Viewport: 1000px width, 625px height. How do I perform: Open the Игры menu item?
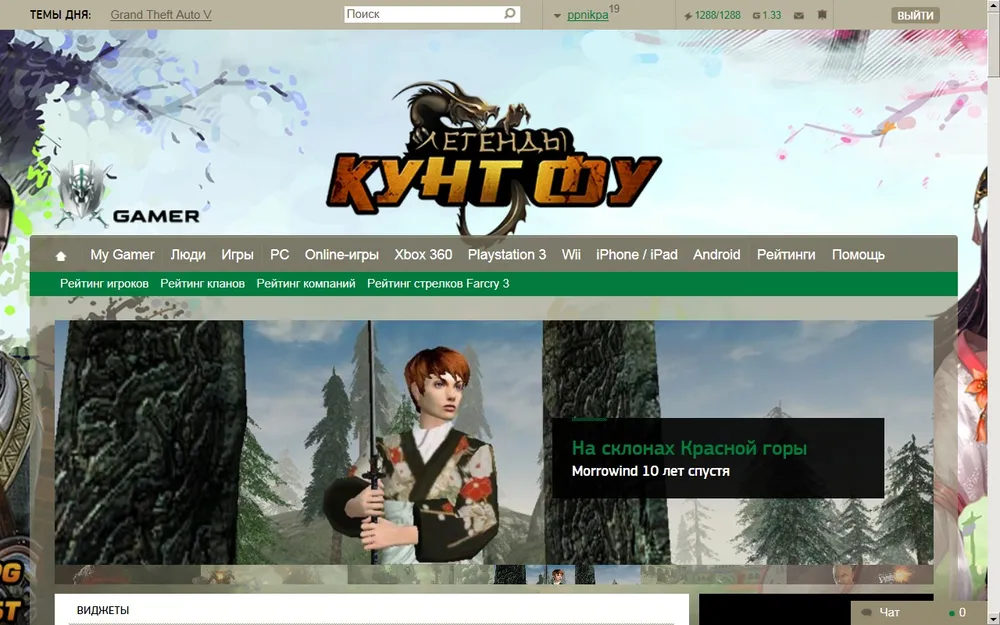237,254
